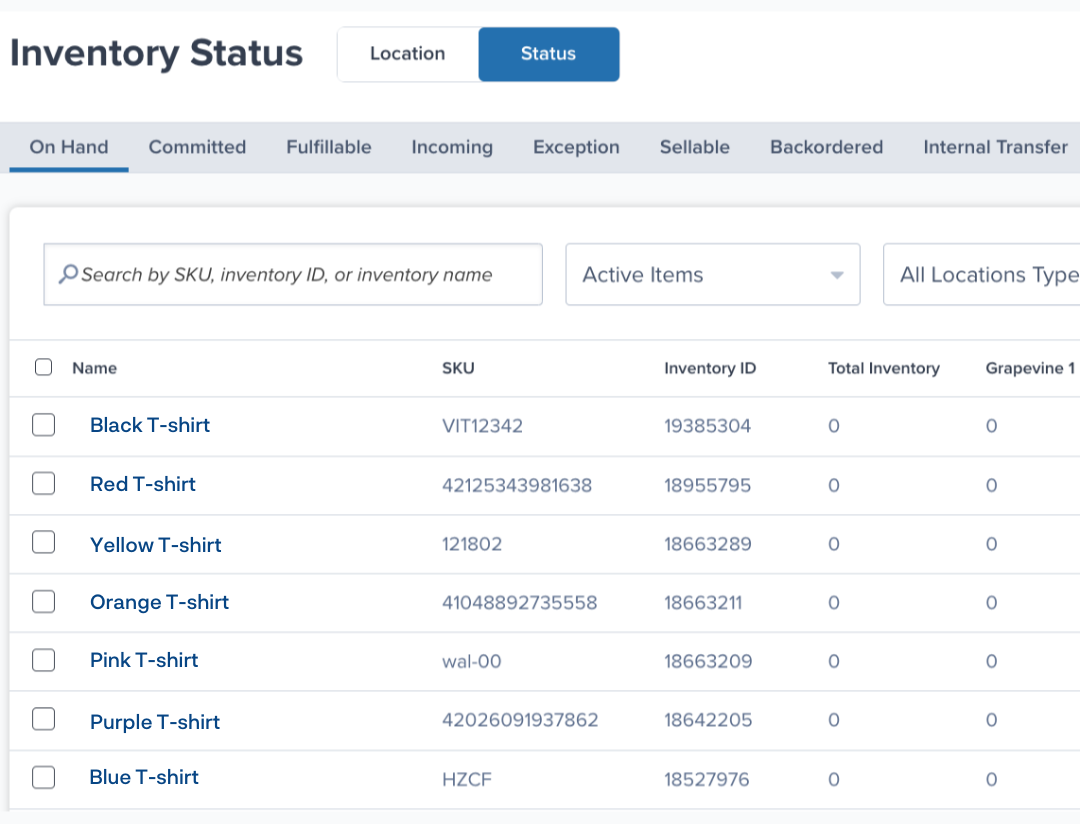Go to the Incoming tab

point(452,147)
